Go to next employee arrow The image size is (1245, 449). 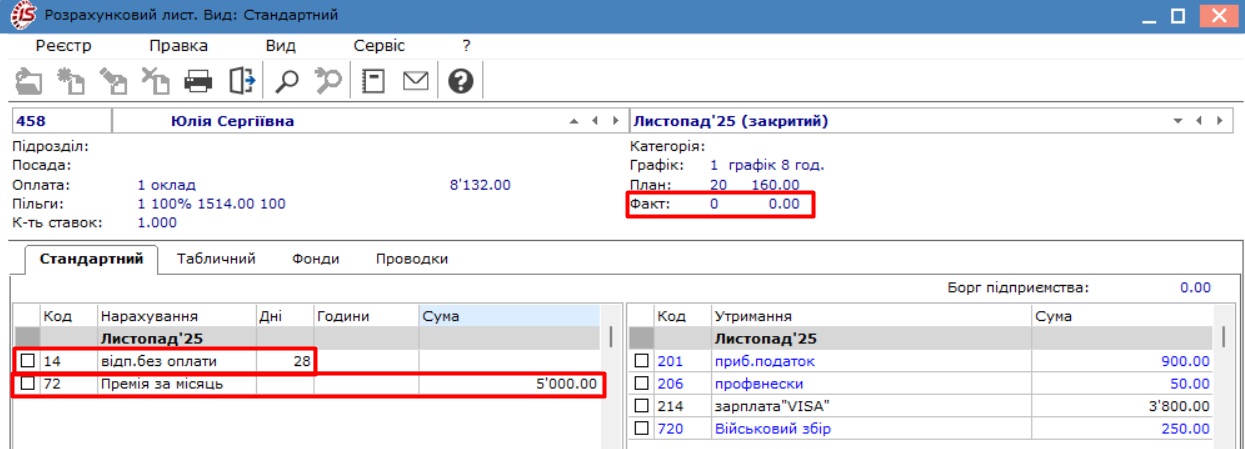612,122
